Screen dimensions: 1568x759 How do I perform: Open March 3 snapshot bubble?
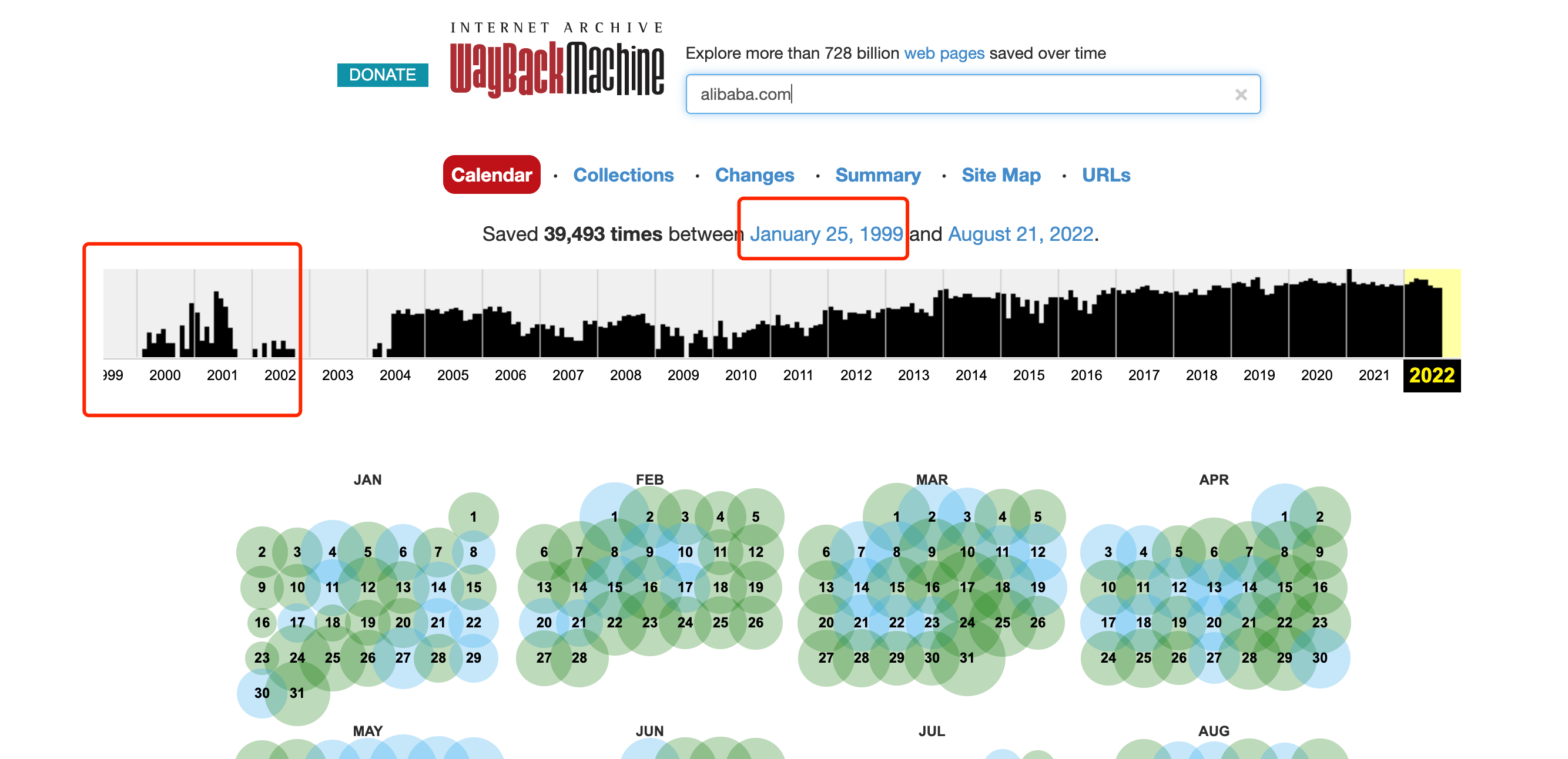pyautogui.click(x=967, y=517)
